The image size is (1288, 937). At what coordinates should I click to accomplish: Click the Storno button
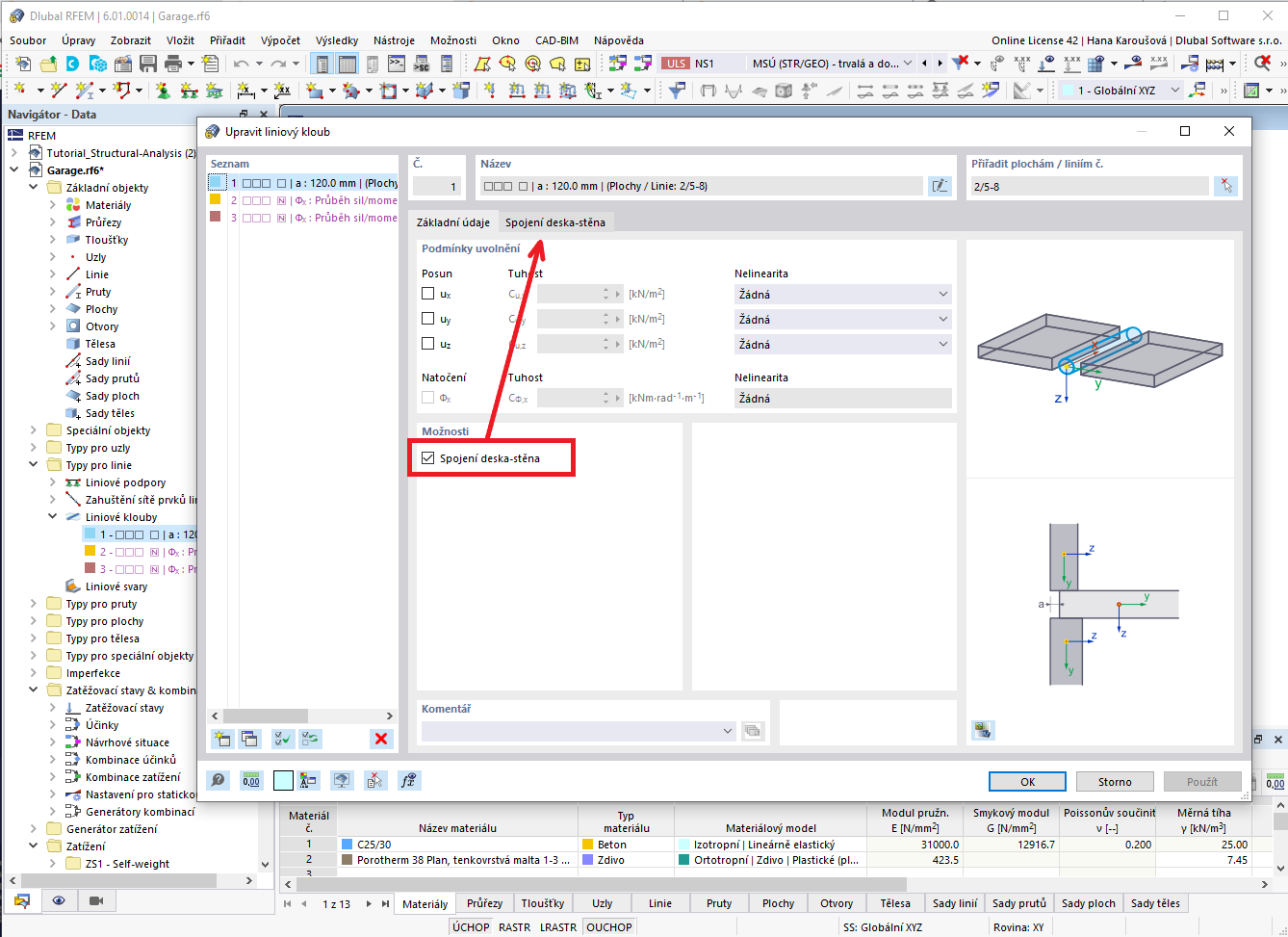point(1115,782)
